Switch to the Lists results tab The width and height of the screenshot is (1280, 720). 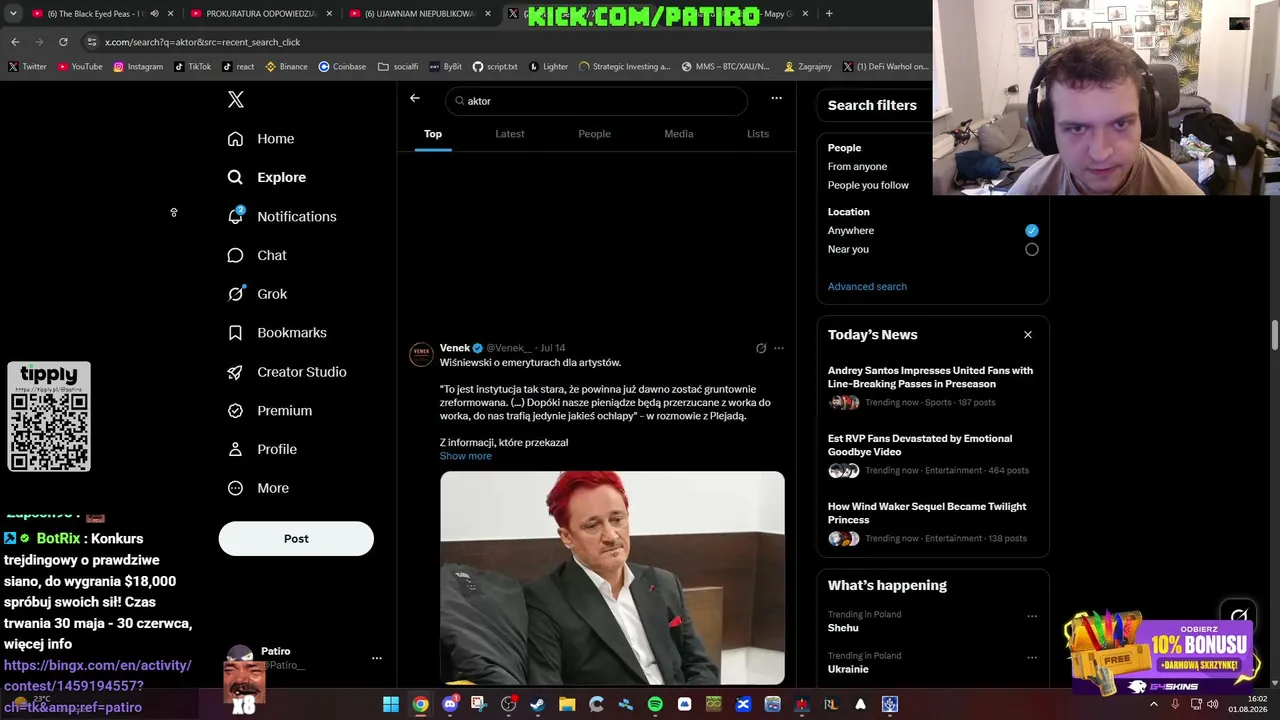pyautogui.click(x=758, y=134)
